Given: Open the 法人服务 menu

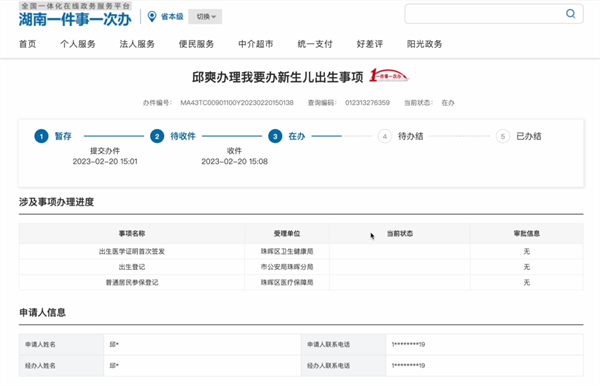Looking at the screenshot, I should coord(137,44).
